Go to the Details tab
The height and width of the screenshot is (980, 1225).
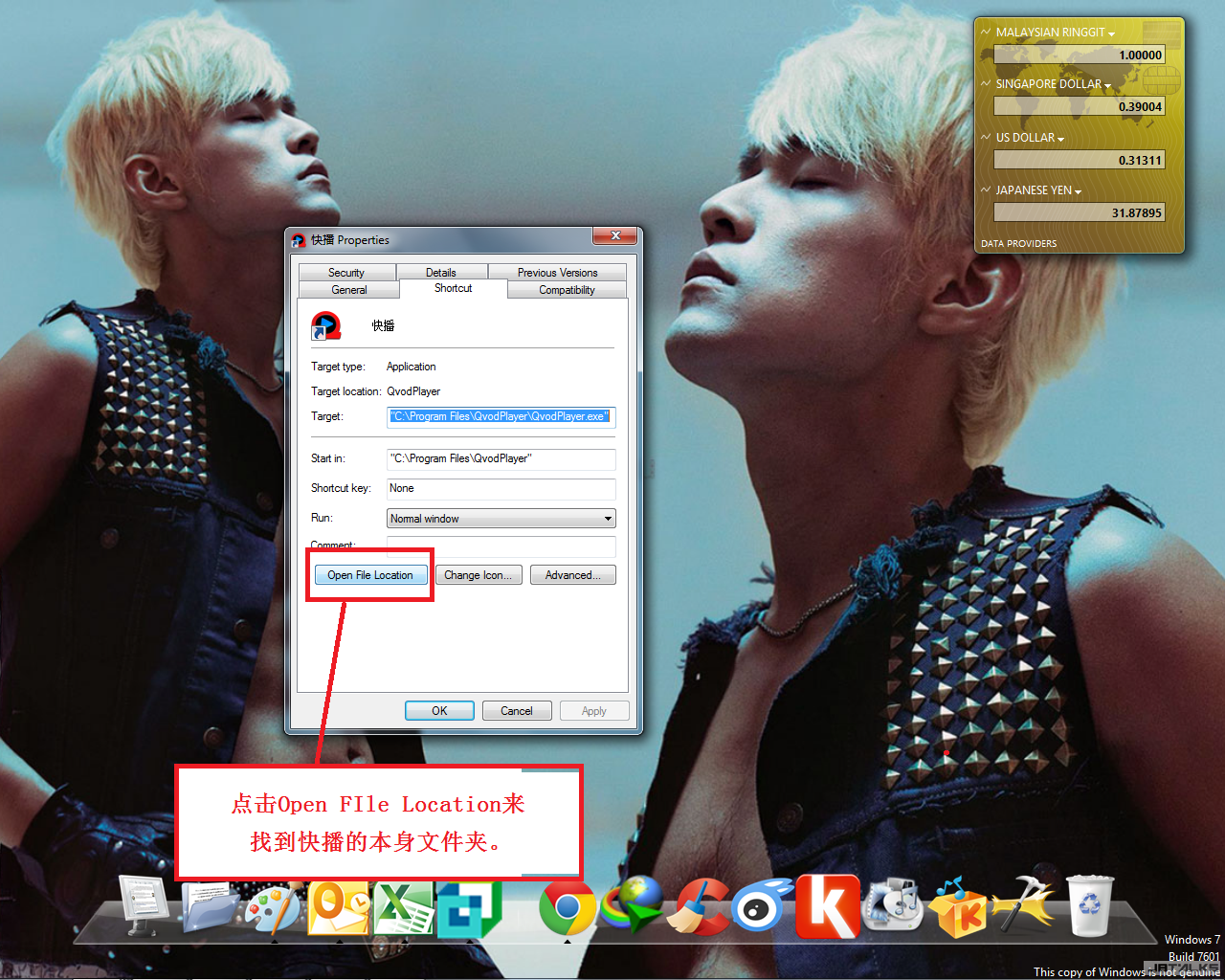pyautogui.click(x=441, y=273)
